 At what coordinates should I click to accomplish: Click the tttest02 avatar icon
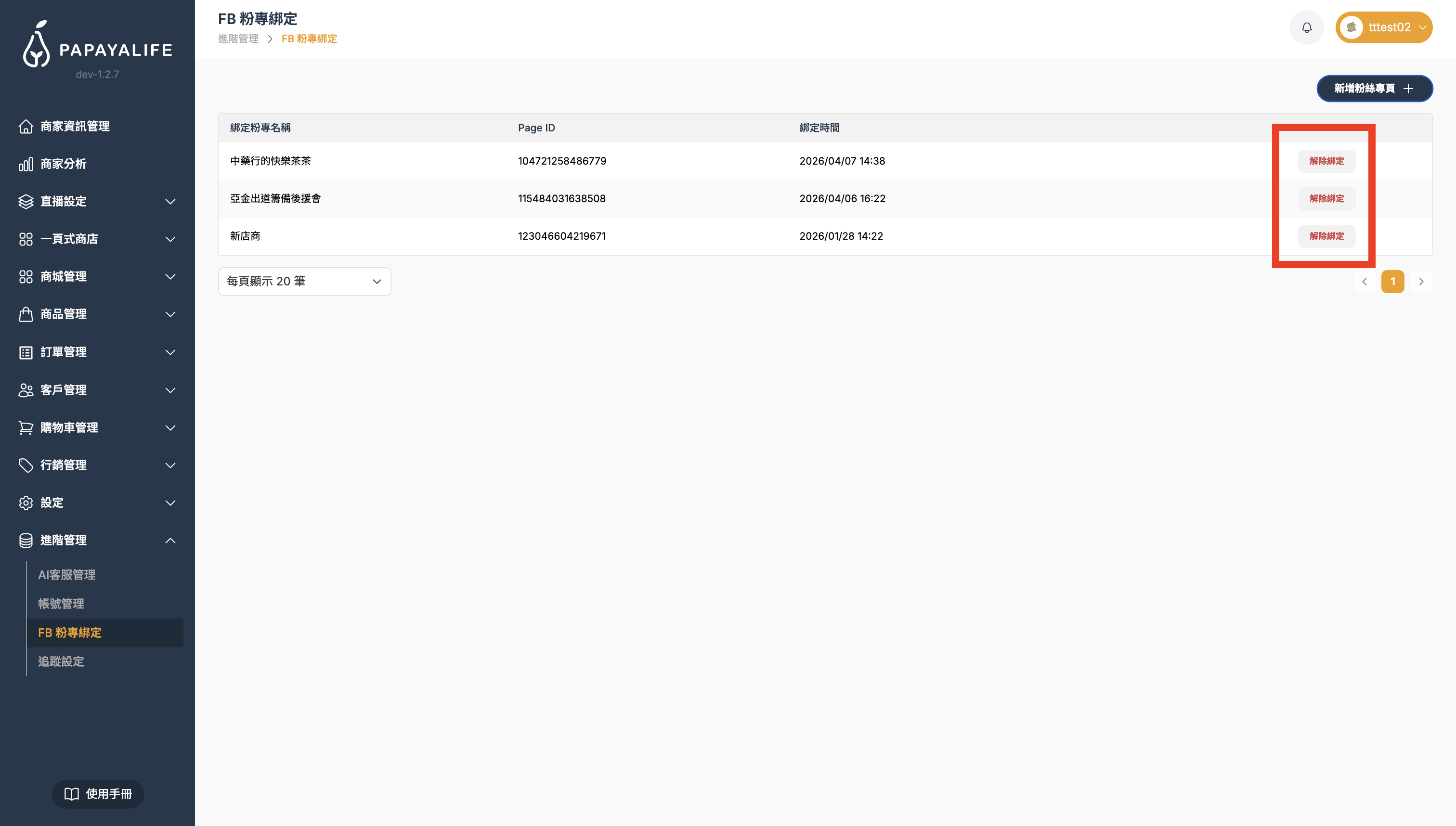click(1352, 27)
